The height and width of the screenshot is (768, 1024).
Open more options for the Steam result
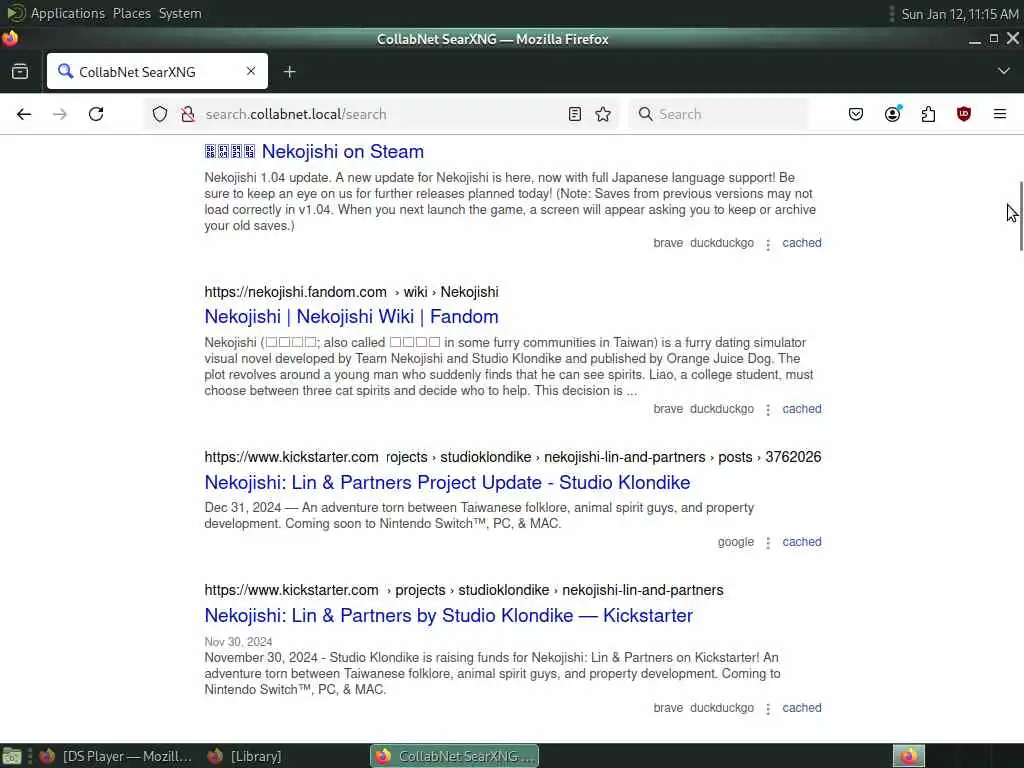[768, 244]
